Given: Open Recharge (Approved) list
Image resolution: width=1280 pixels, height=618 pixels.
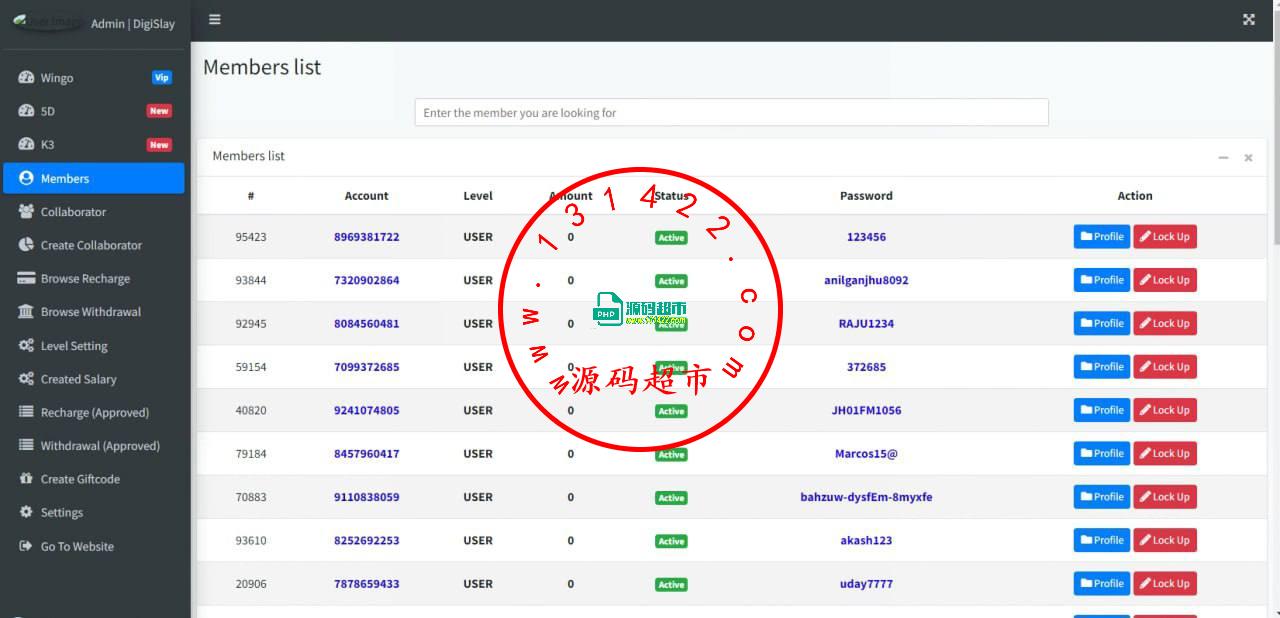Looking at the screenshot, I should tap(95, 412).
